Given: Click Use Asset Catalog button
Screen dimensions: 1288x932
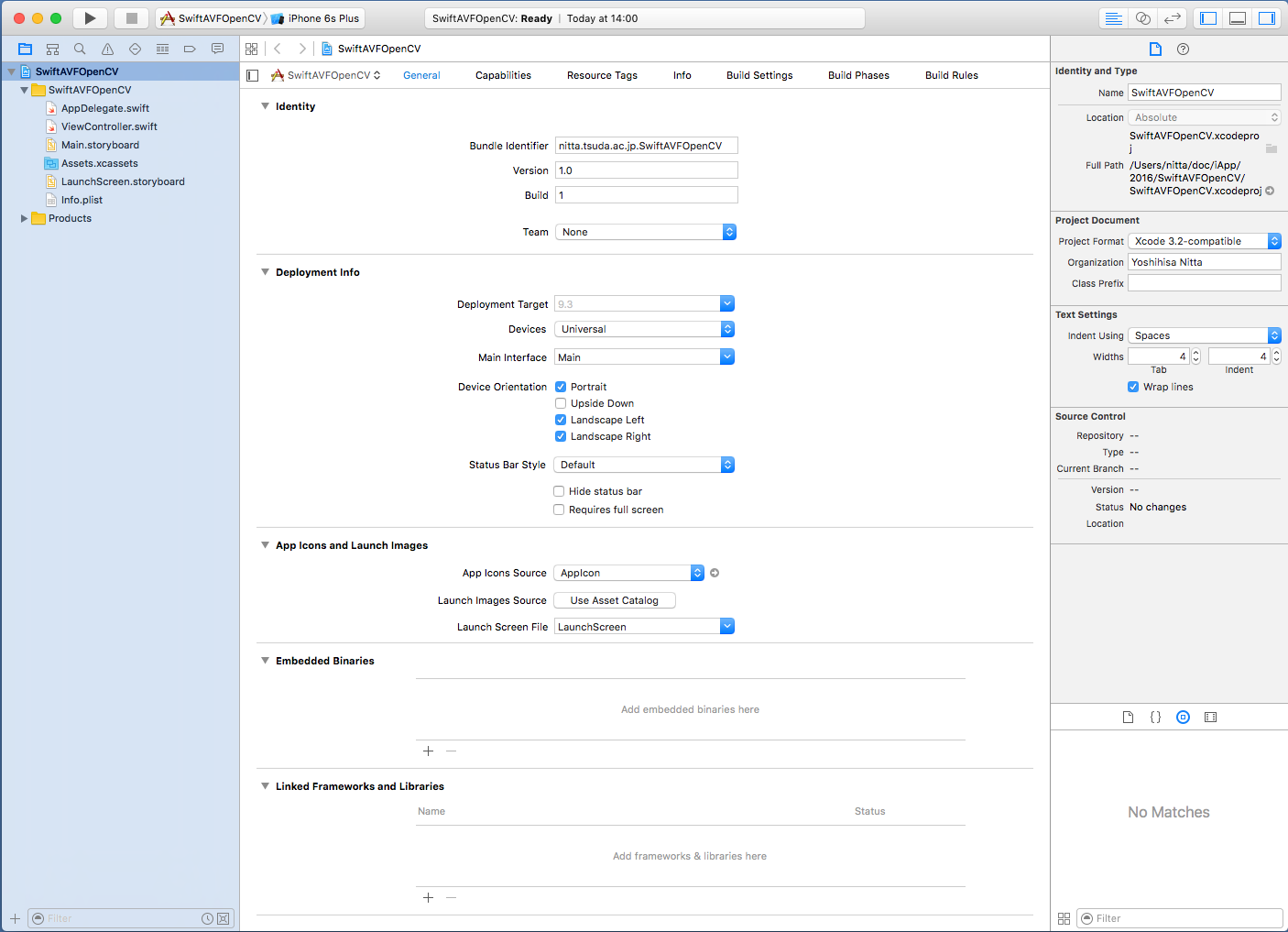Looking at the screenshot, I should (x=614, y=600).
